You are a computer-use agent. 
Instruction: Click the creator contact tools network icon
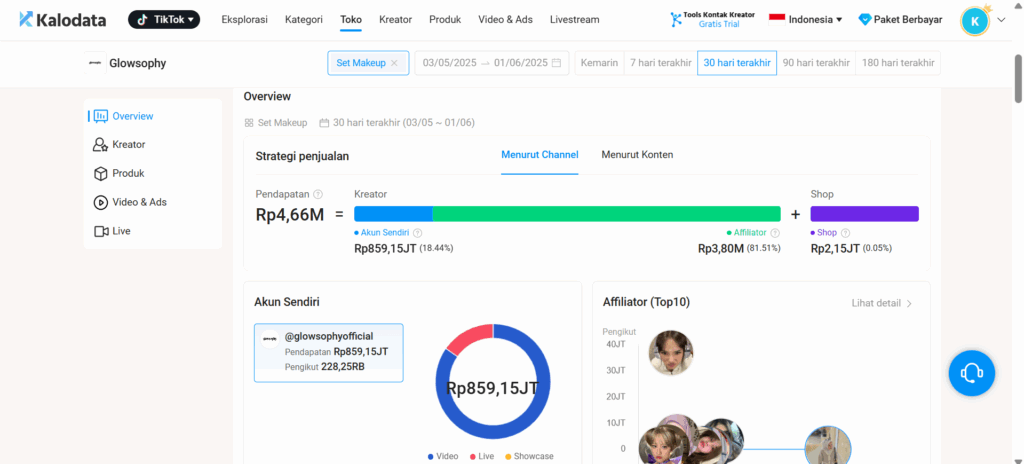click(x=675, y=20)
